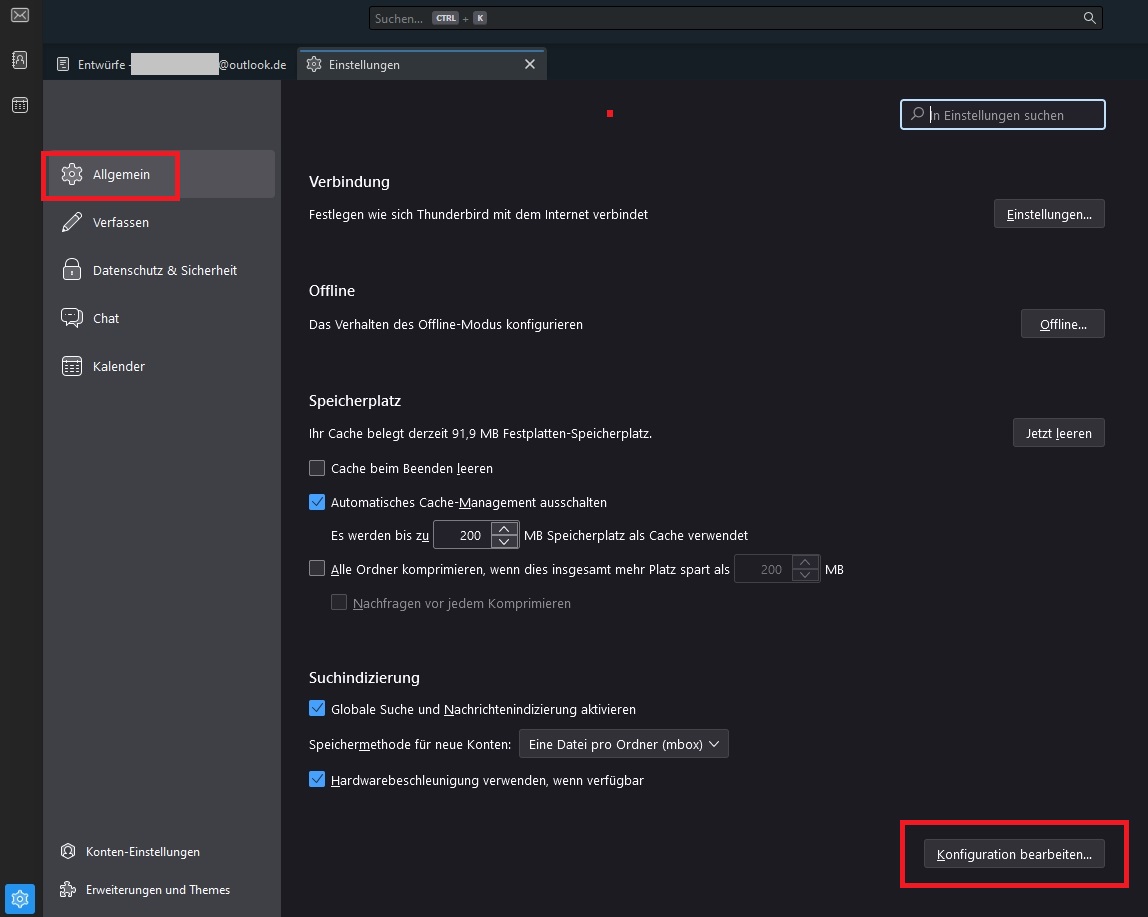Enable Cache beim Beenden leeren checkbox
Image resolution: width=1148 pixels, height=917 pixels.
click(317, 468)
